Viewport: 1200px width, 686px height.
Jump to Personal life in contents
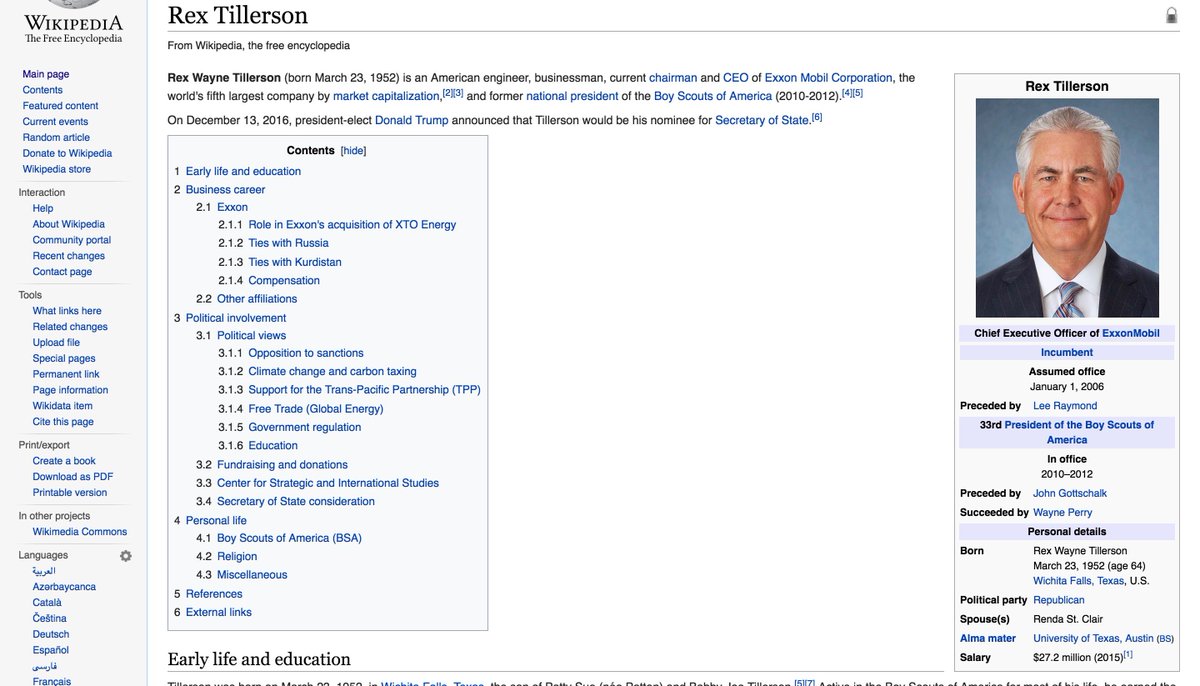click(216, 521)
